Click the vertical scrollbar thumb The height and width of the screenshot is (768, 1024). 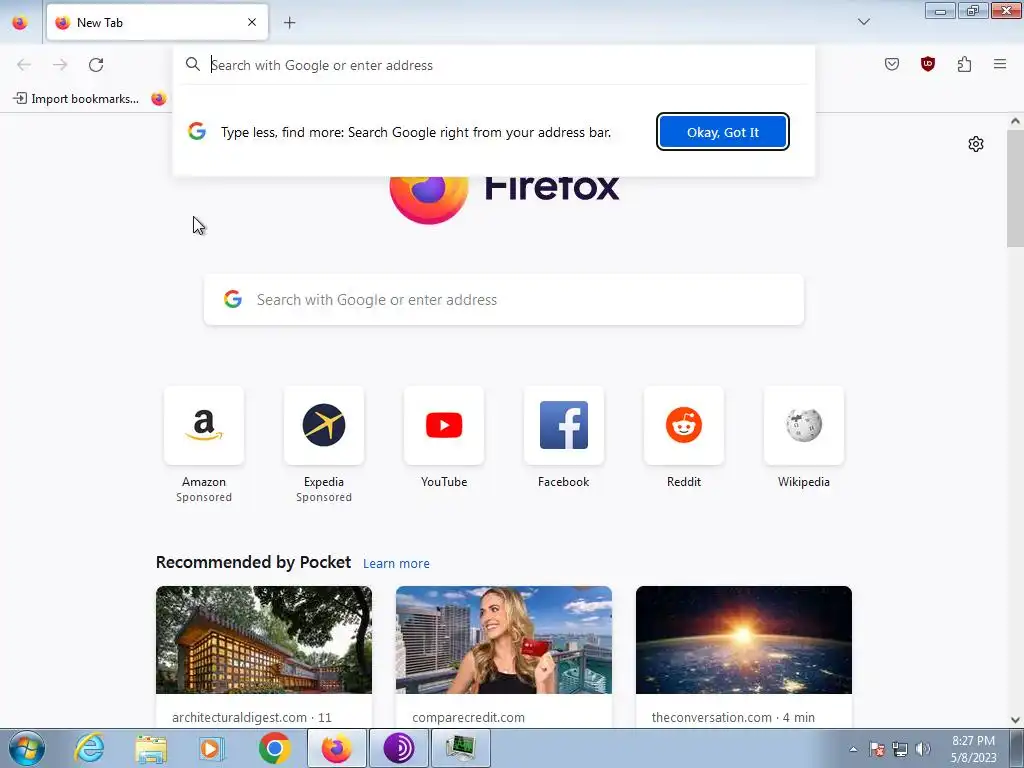click(1015, 188)
